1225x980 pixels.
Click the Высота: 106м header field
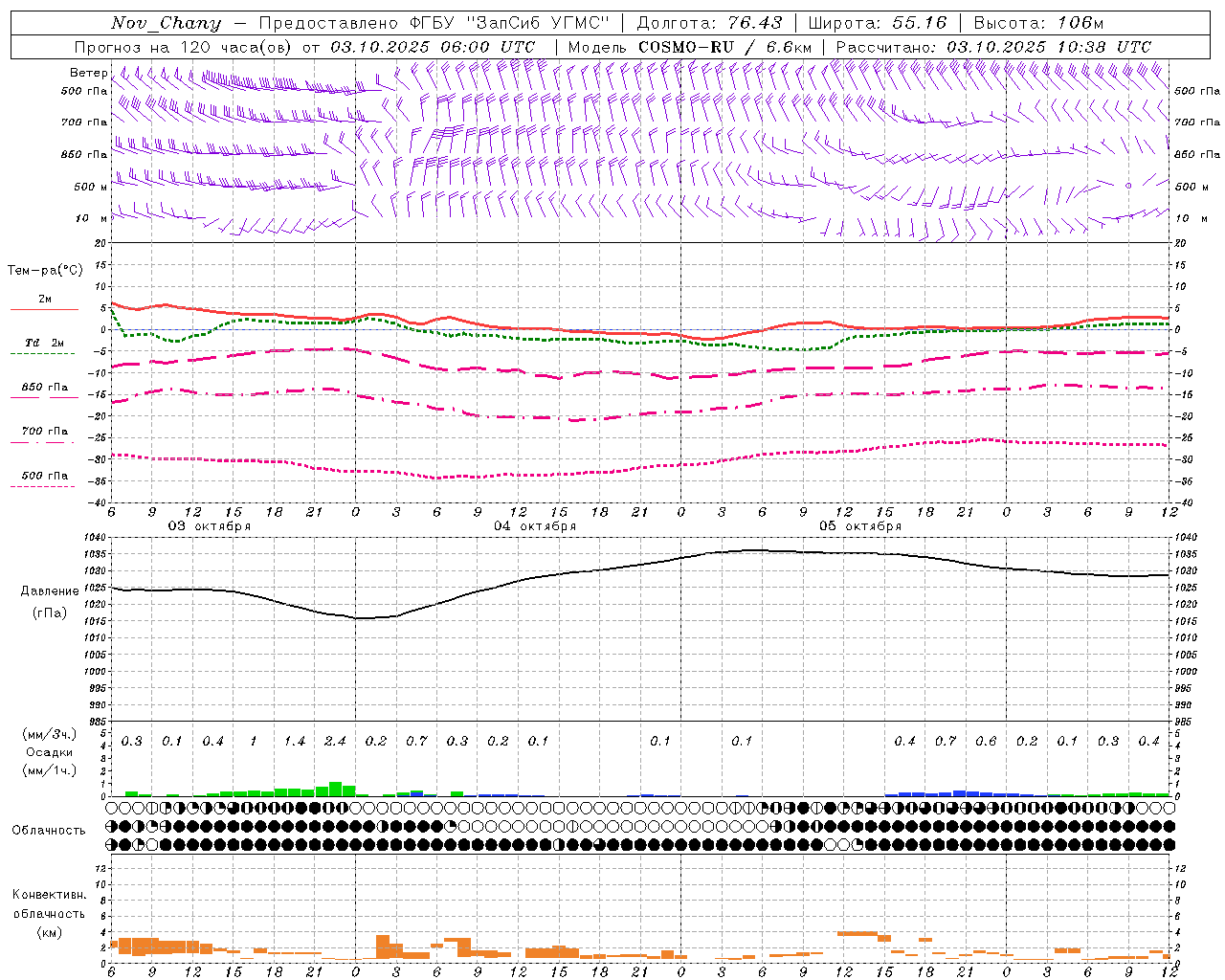pyautogui.click(x=1038, y=23)
